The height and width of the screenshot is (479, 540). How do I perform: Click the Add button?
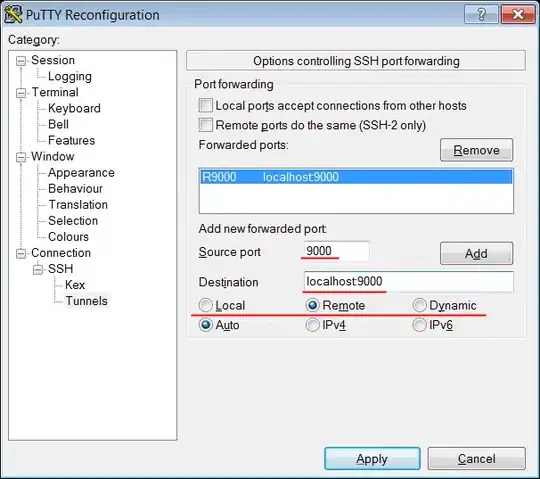(476, 253)
